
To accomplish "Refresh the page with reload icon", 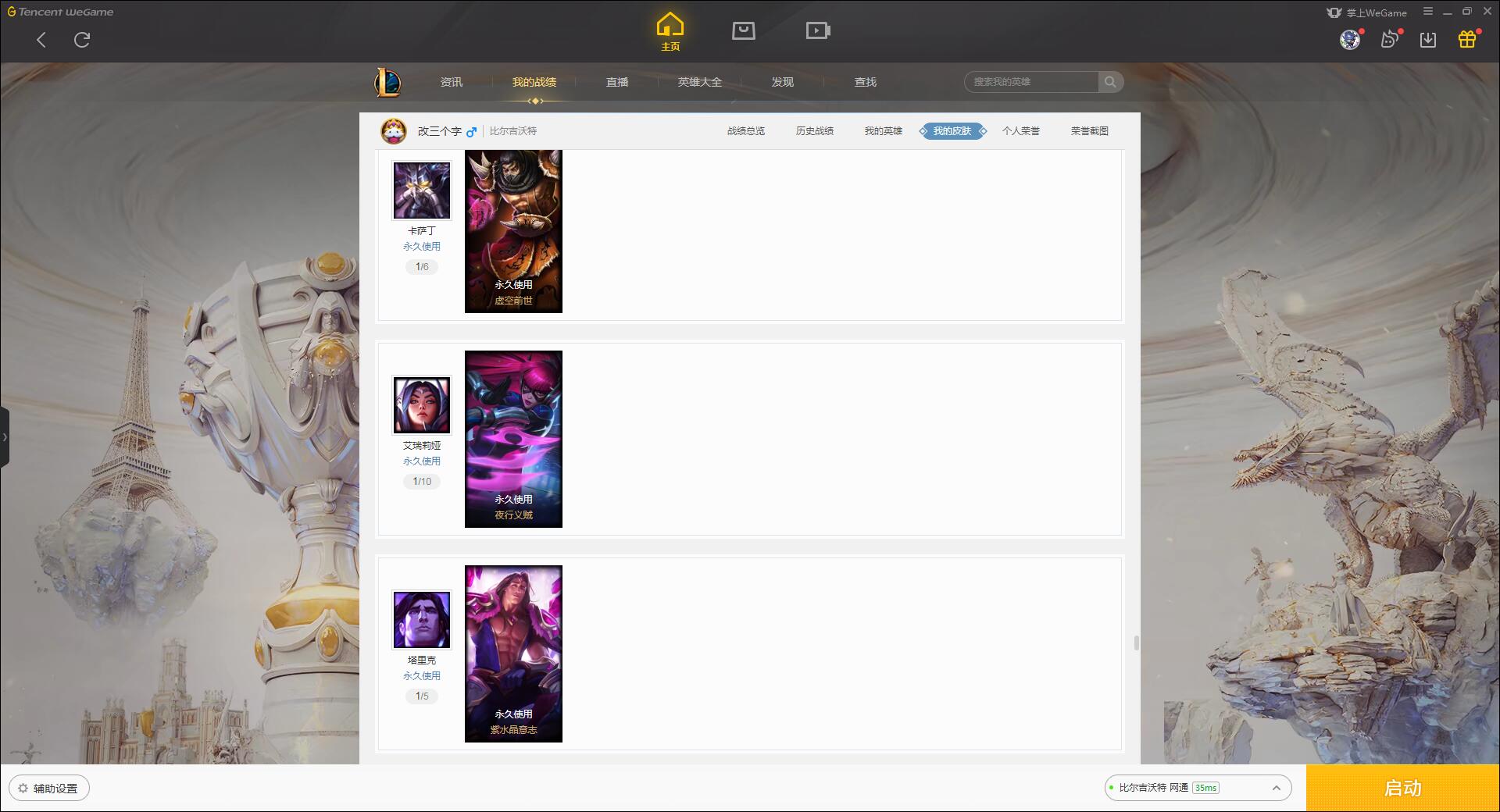I will (x=82, y=40).
